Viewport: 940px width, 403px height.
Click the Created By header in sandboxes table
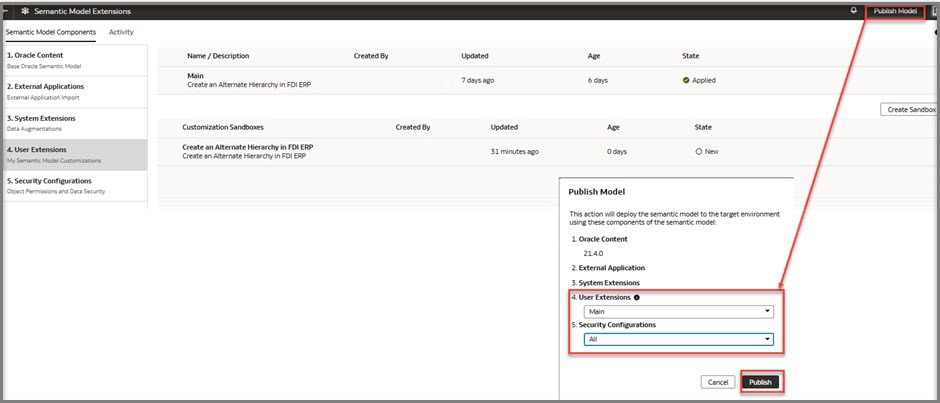[413, 127]
